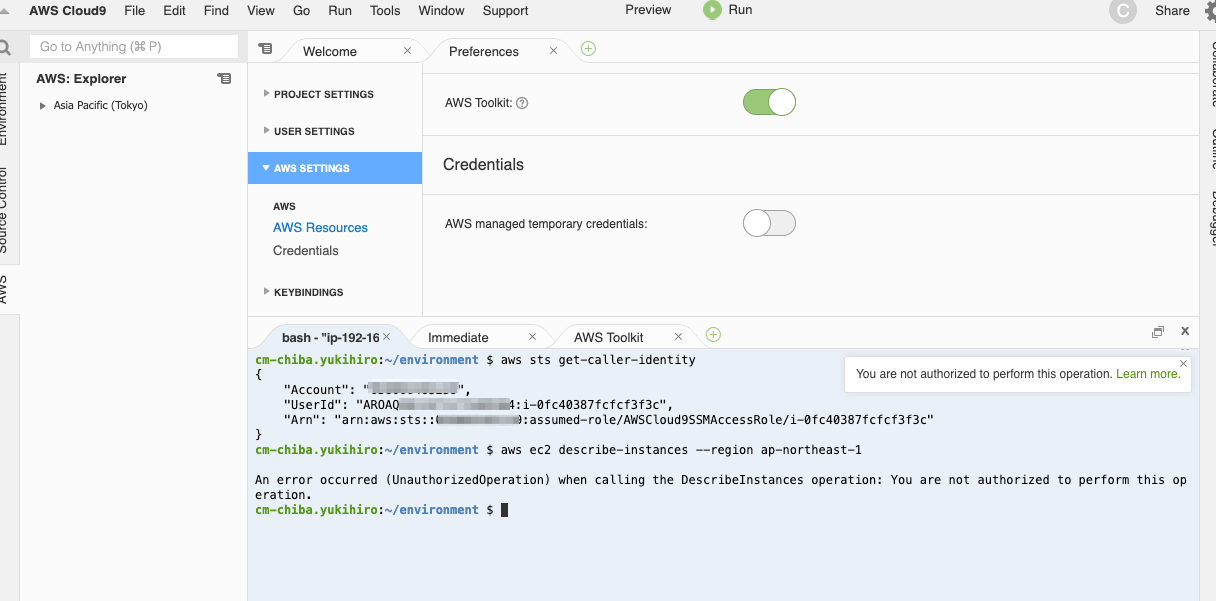This screenshot has width=1216, height=601.
Task: Maximize the terminal panel with the expand icon
Action: tap(1158, 331)
